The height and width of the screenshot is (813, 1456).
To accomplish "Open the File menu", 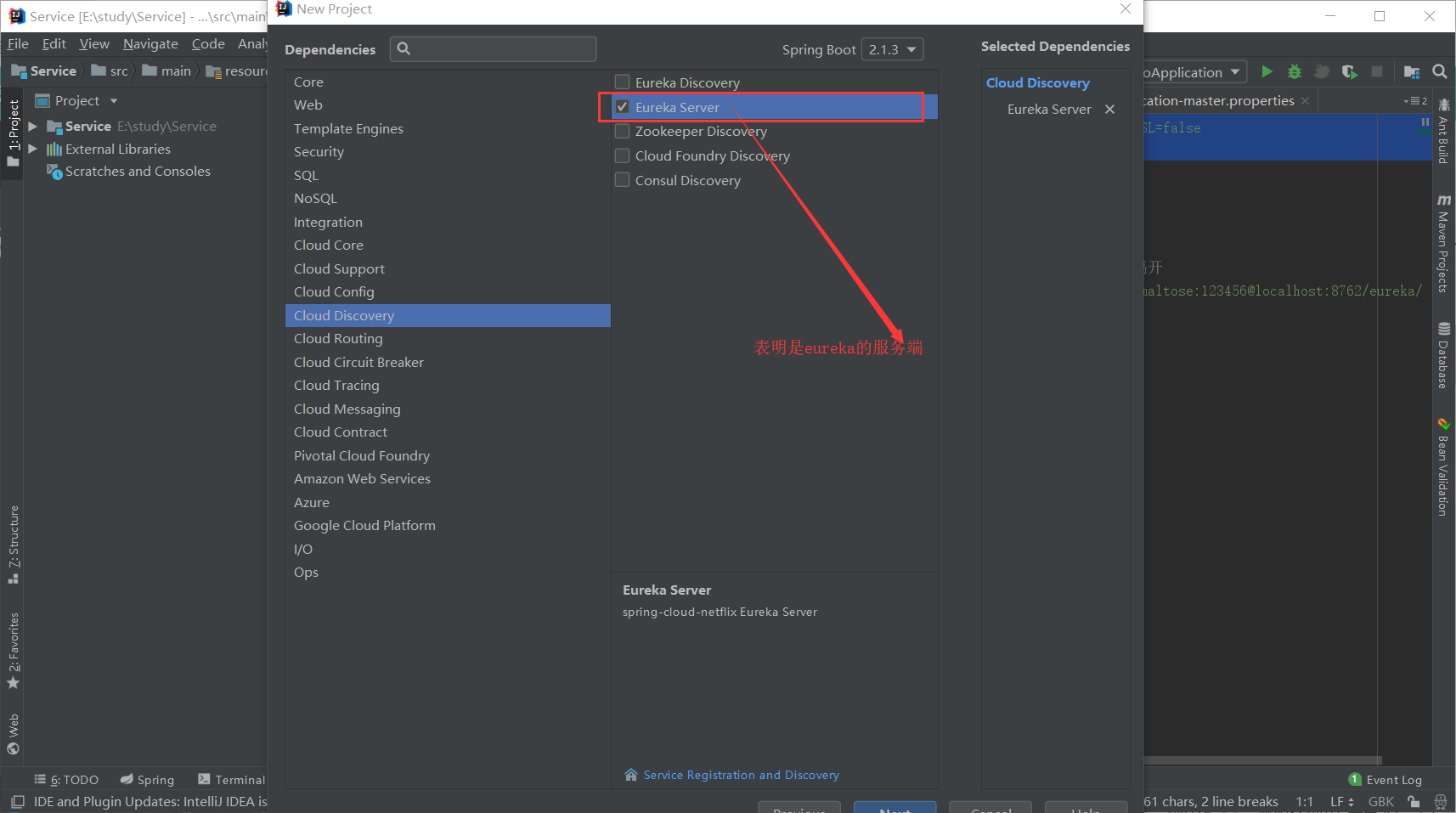I will click(x=18, y=44).
